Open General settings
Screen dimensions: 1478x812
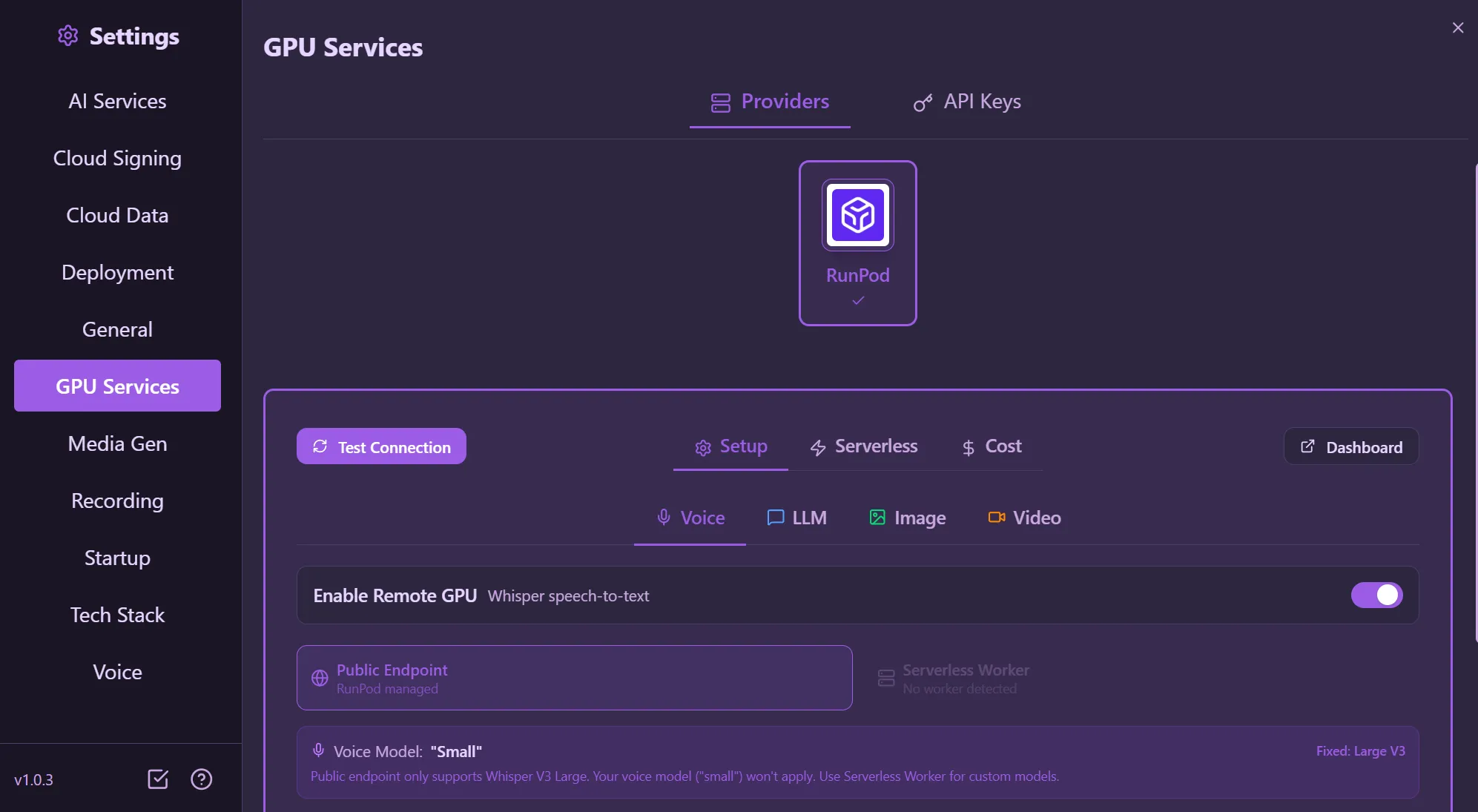tap(117, 329)
